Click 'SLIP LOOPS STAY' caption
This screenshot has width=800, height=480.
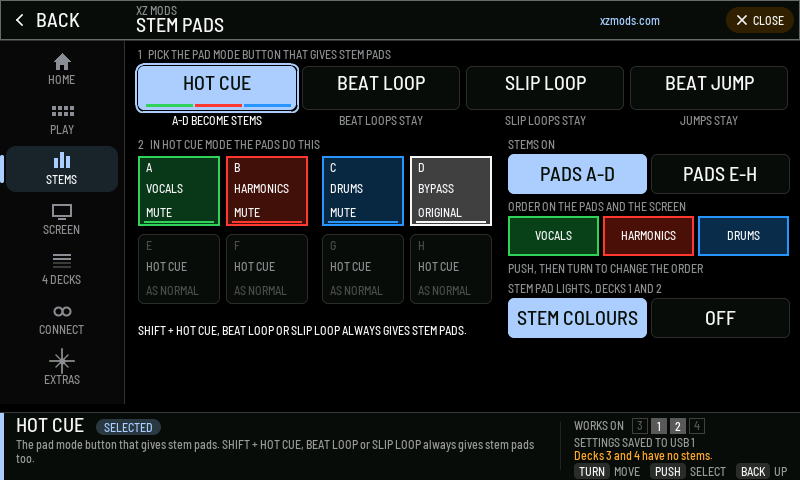pyautogui.click(x=545, y=121)
